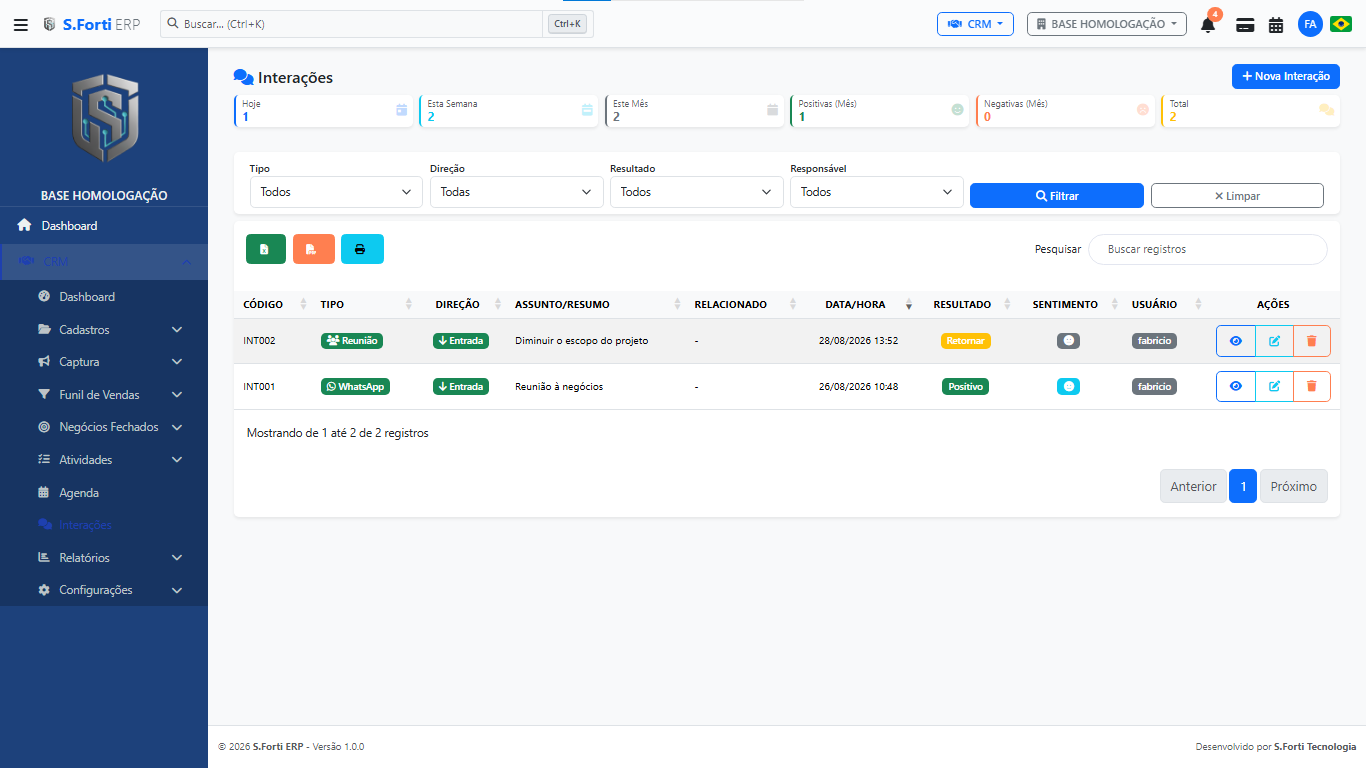
Task: Edit interaction INT001 with pencil icon
Action: coord(1274,386)
